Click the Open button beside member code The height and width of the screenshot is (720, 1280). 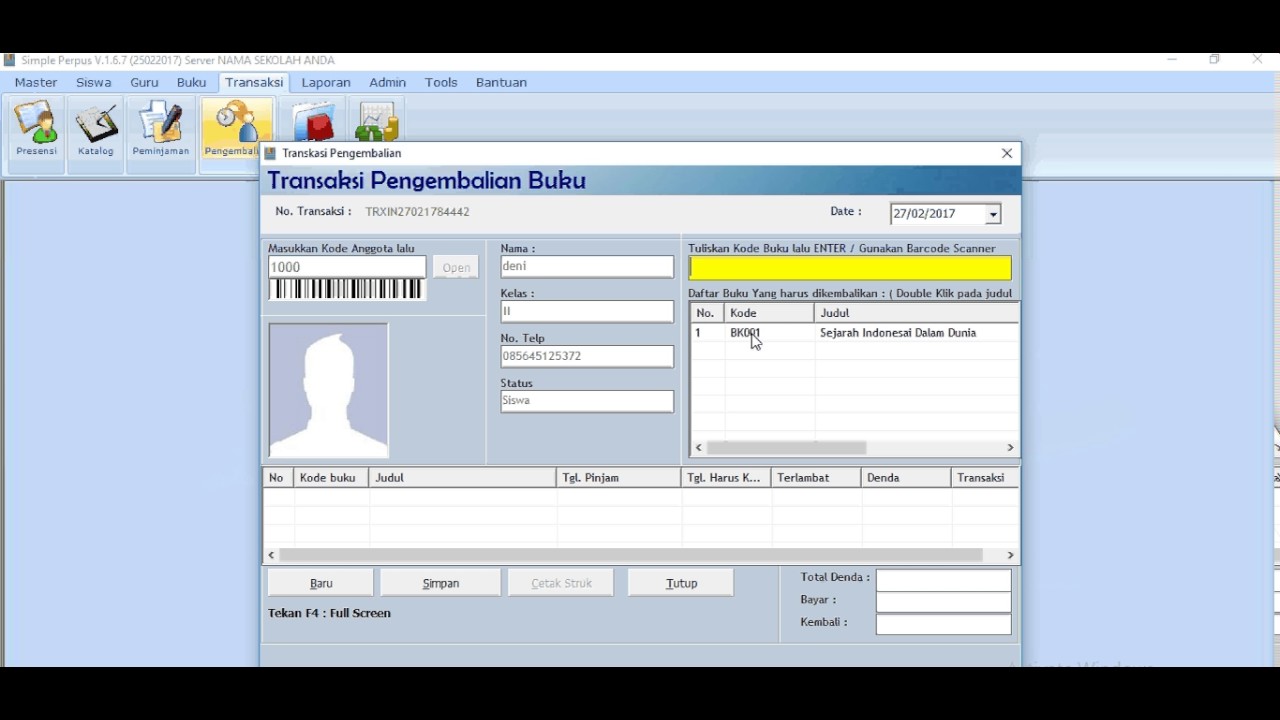point(456,267)
